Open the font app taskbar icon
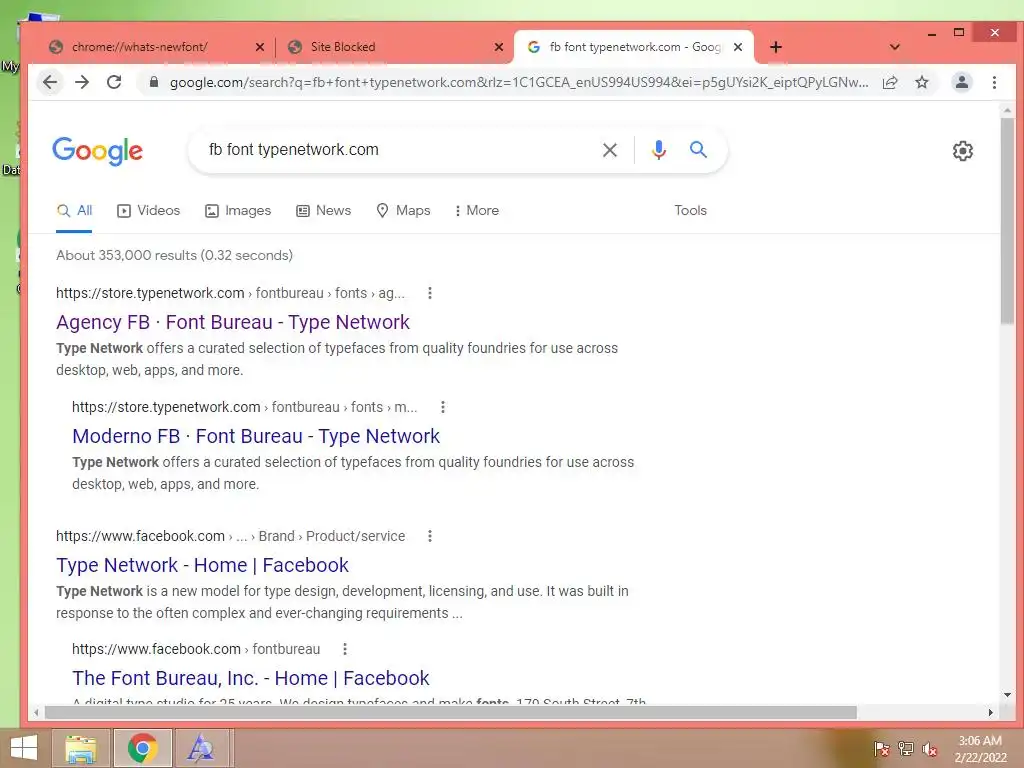Screen dimensions: 1024x768 click(201, 748)
